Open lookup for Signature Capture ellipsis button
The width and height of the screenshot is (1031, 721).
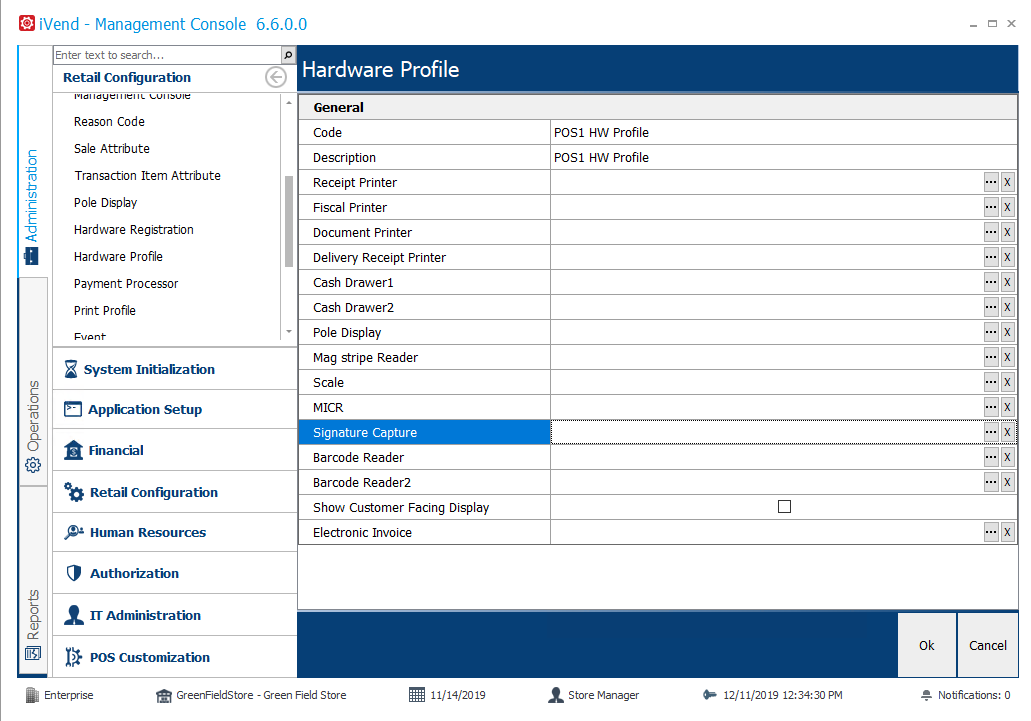tap(991, 432)
